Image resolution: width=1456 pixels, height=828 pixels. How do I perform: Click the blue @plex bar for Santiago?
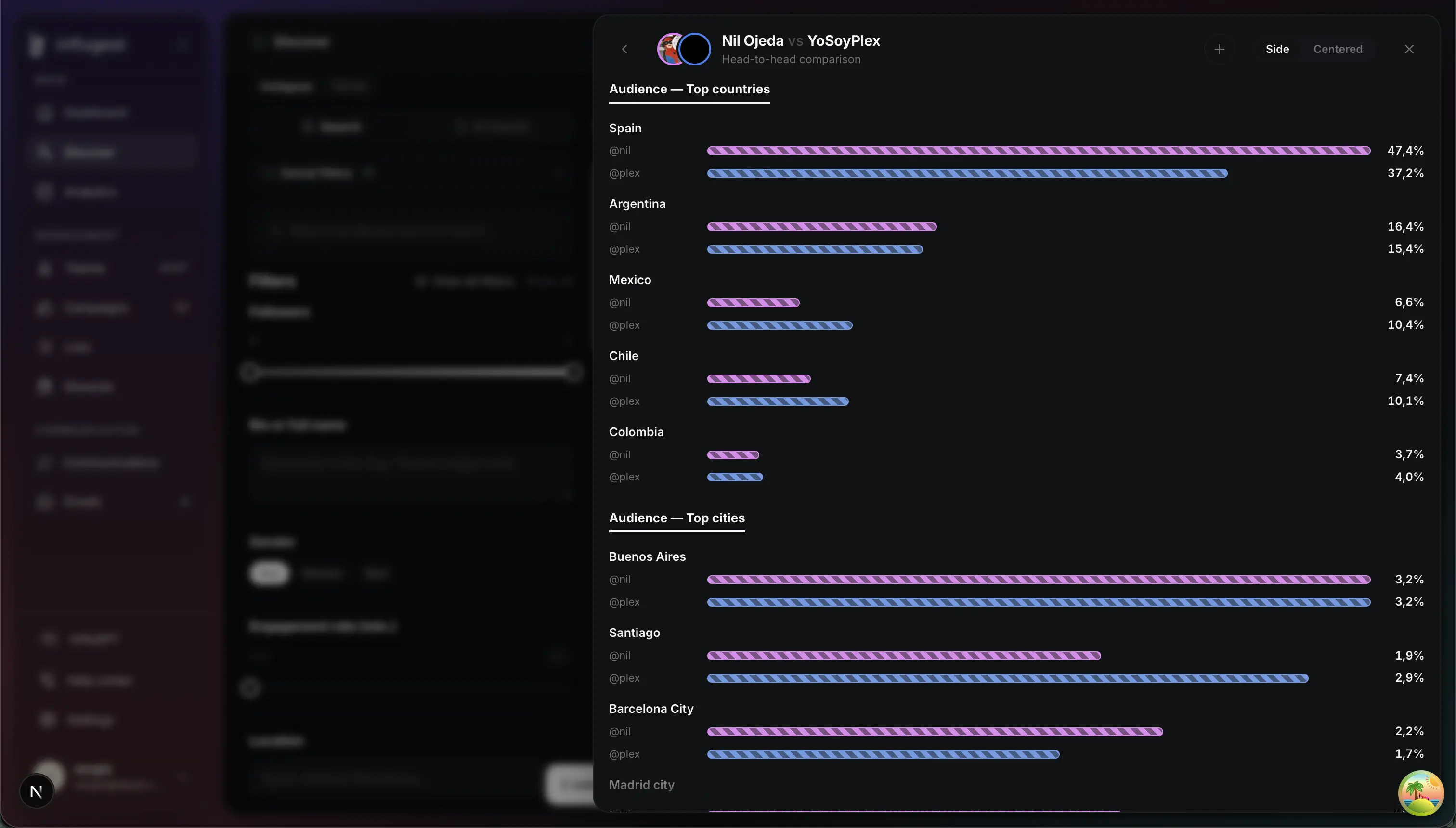tap(1008, 678)
